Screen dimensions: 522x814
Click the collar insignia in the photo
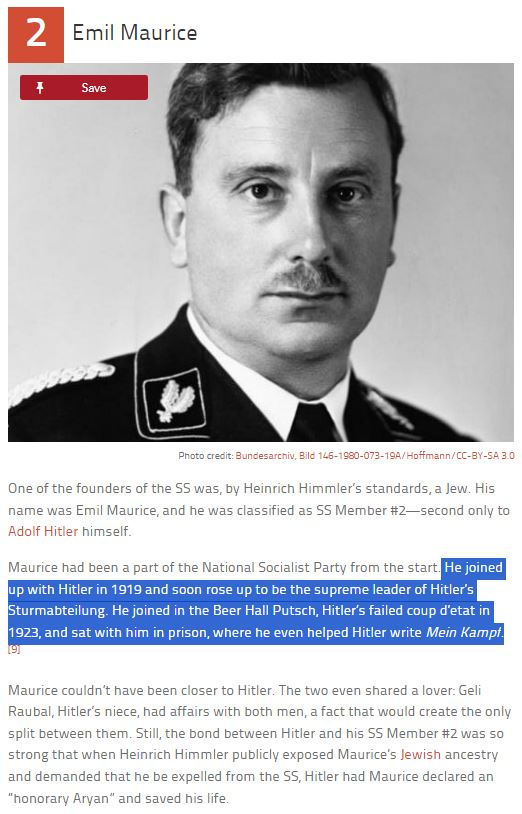(174, 399)
